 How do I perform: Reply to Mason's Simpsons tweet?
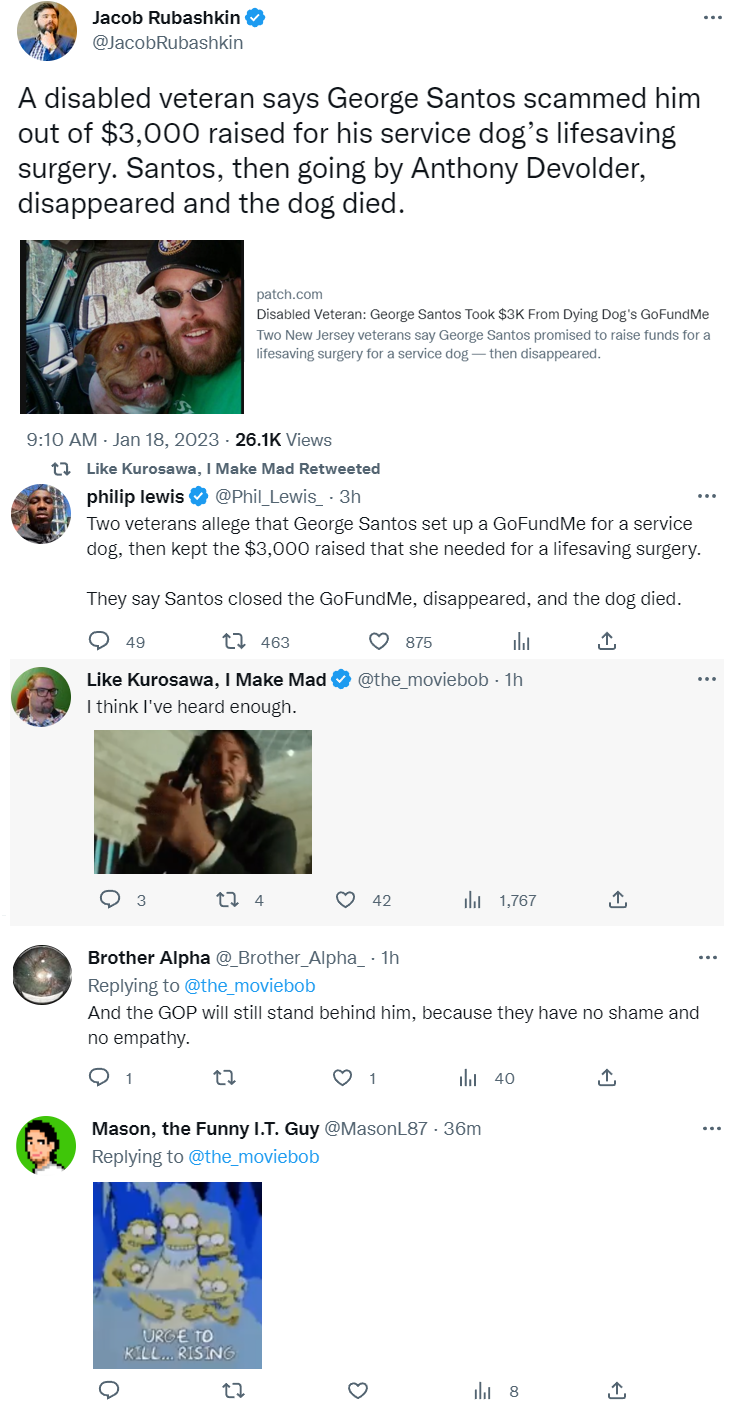tap(110, 1390)
